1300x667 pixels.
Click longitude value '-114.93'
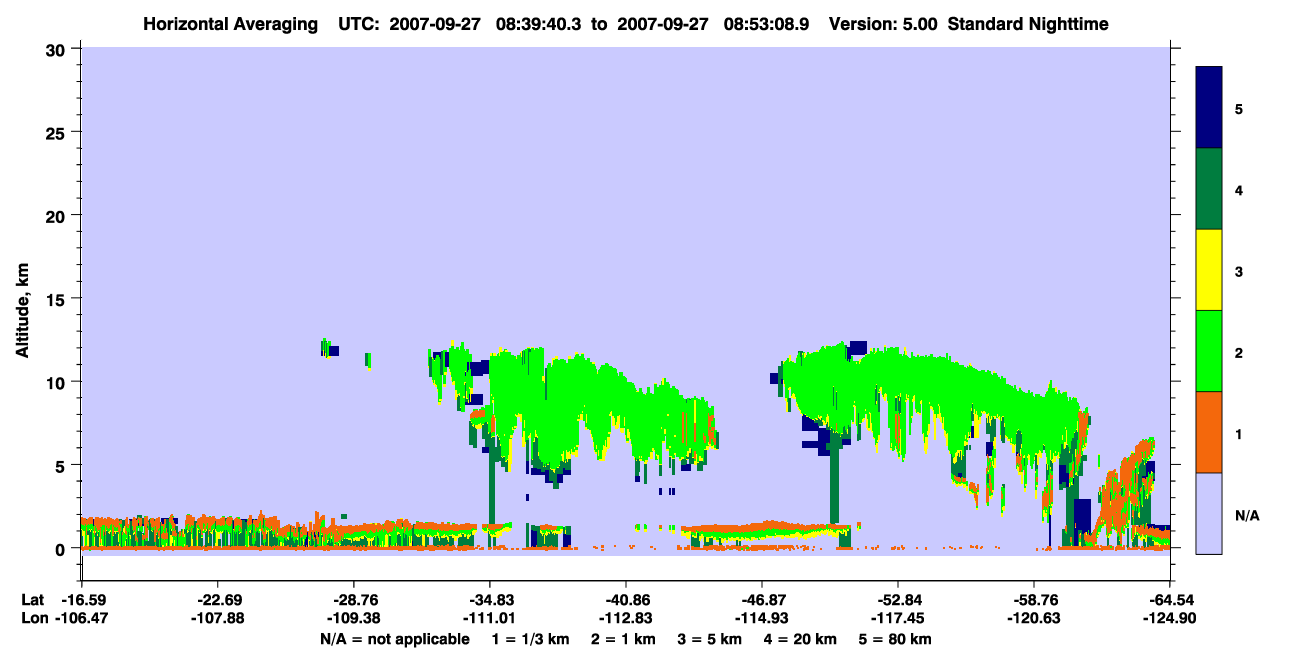coord(762,618)
